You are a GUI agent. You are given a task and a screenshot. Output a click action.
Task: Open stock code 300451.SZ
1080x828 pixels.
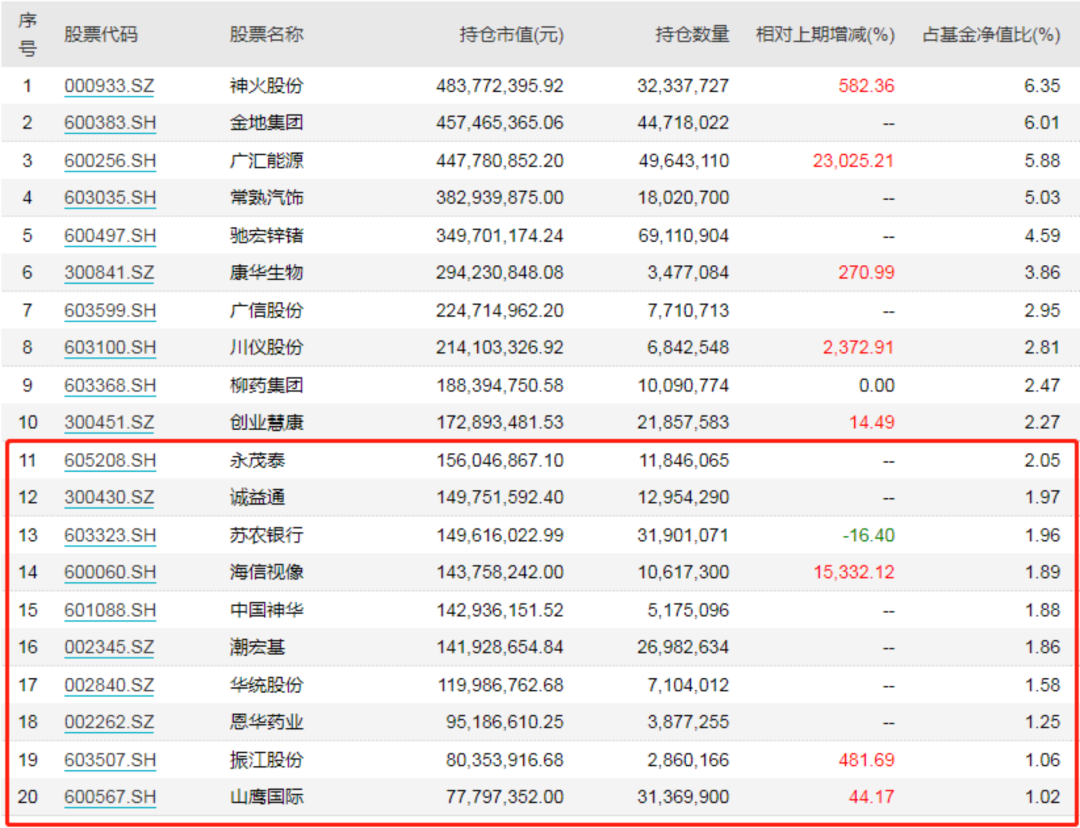[x=109, y=423]
